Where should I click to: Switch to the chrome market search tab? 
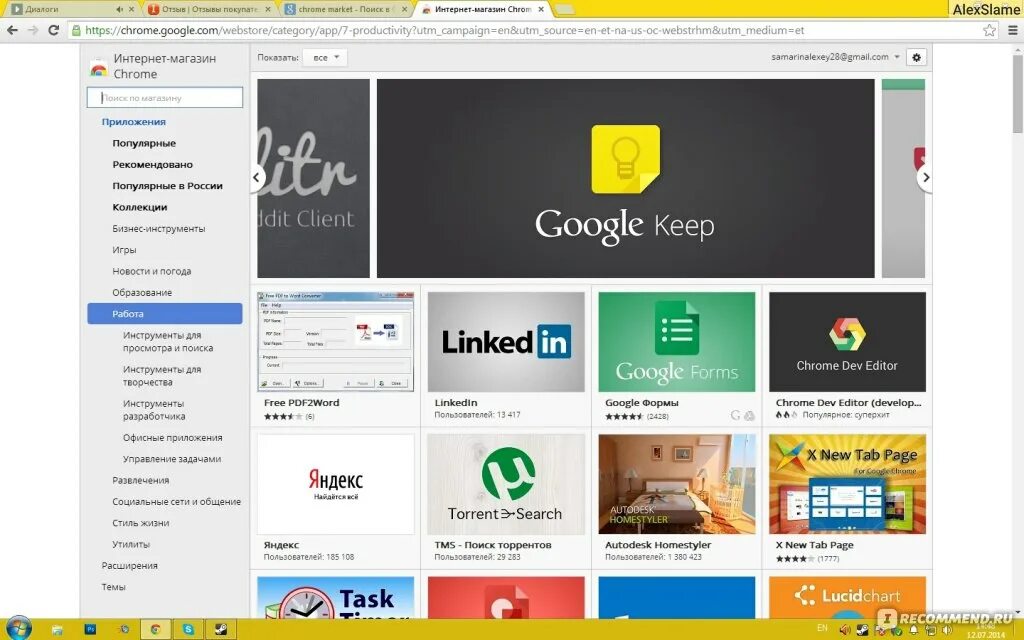tap(346, 9)
